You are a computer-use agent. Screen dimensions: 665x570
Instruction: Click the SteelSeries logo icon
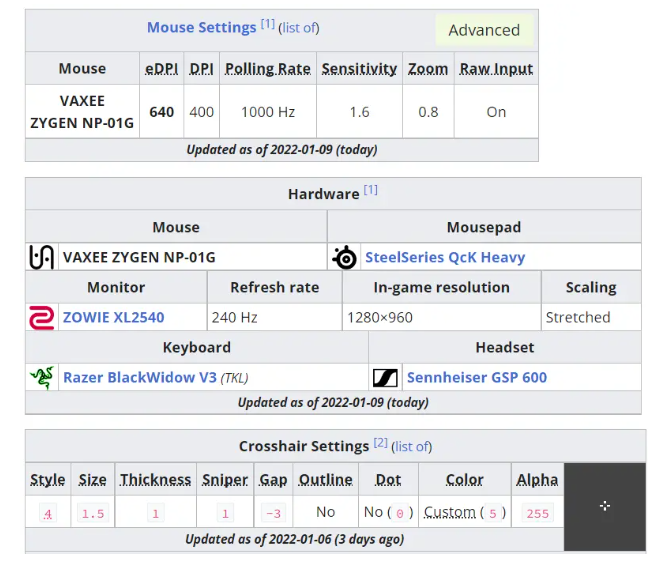[x=344, y=257]
